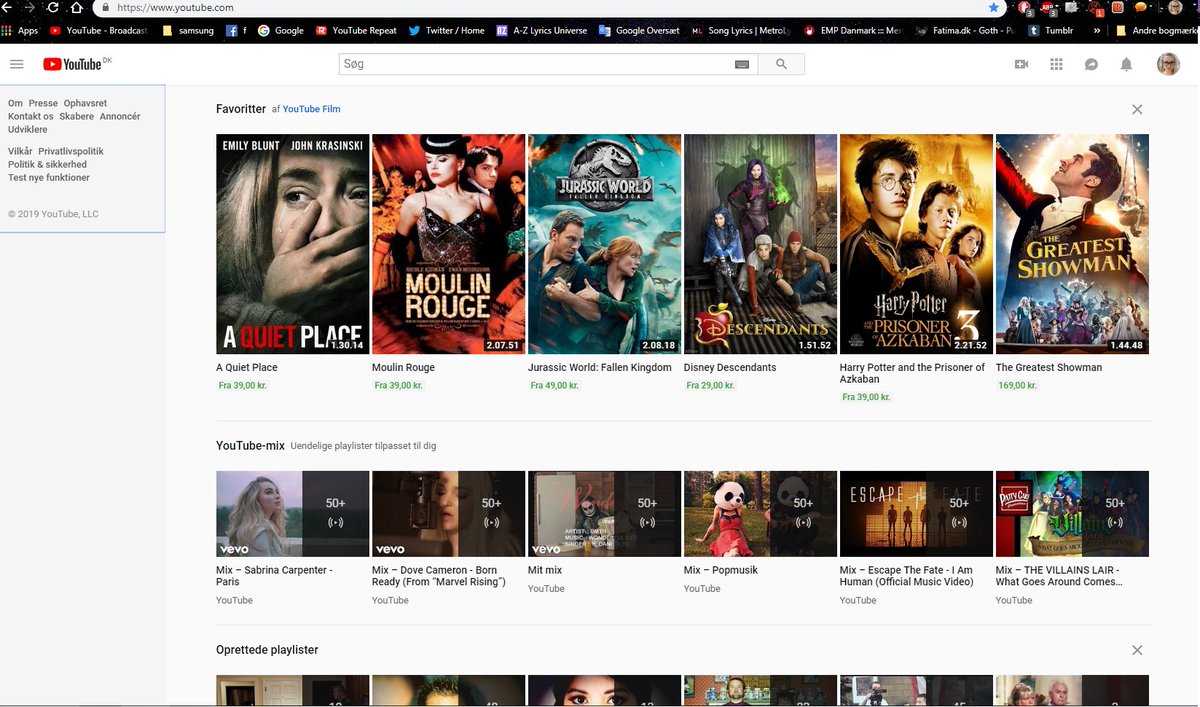Open Disney Descendants movie poster
1200x707 pixels.
coord(760,244)
